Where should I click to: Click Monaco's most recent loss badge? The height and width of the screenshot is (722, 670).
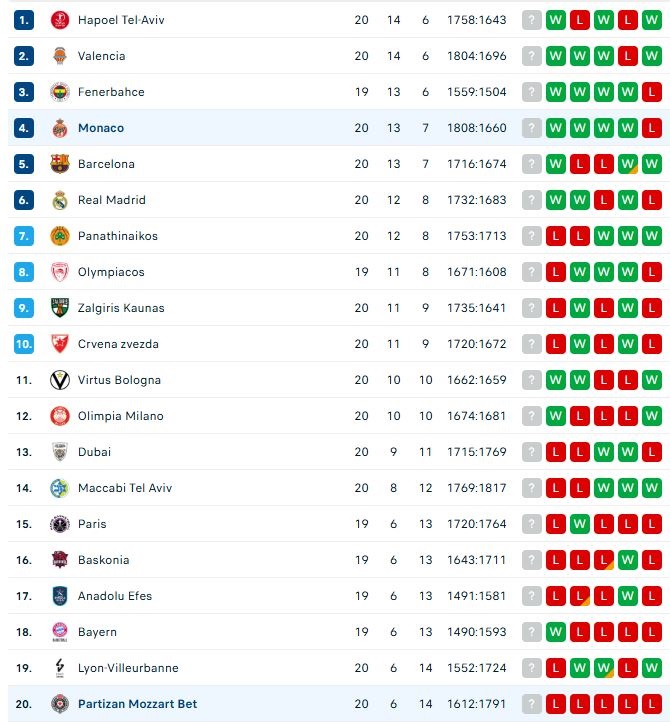(x=653, y=128)
